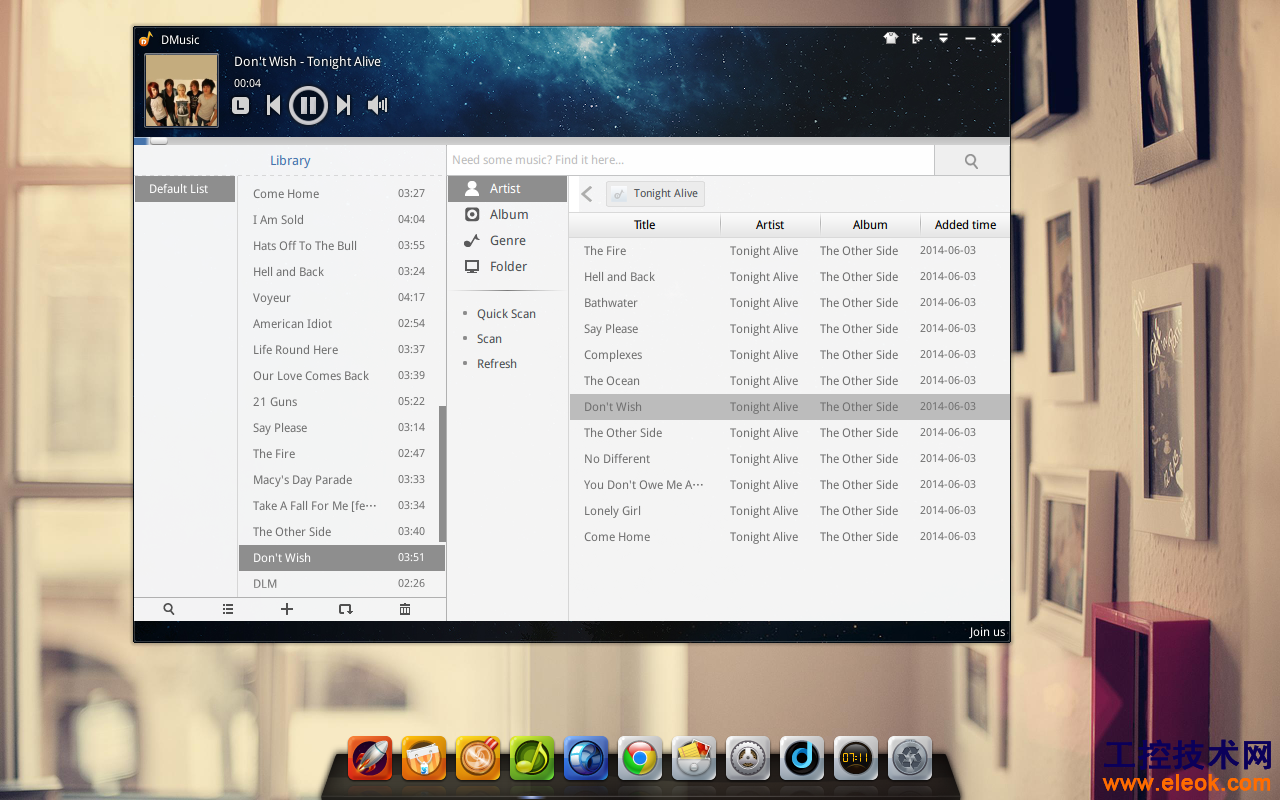
Task: Sort by Title column header
Action: click(x=645, y=225)
